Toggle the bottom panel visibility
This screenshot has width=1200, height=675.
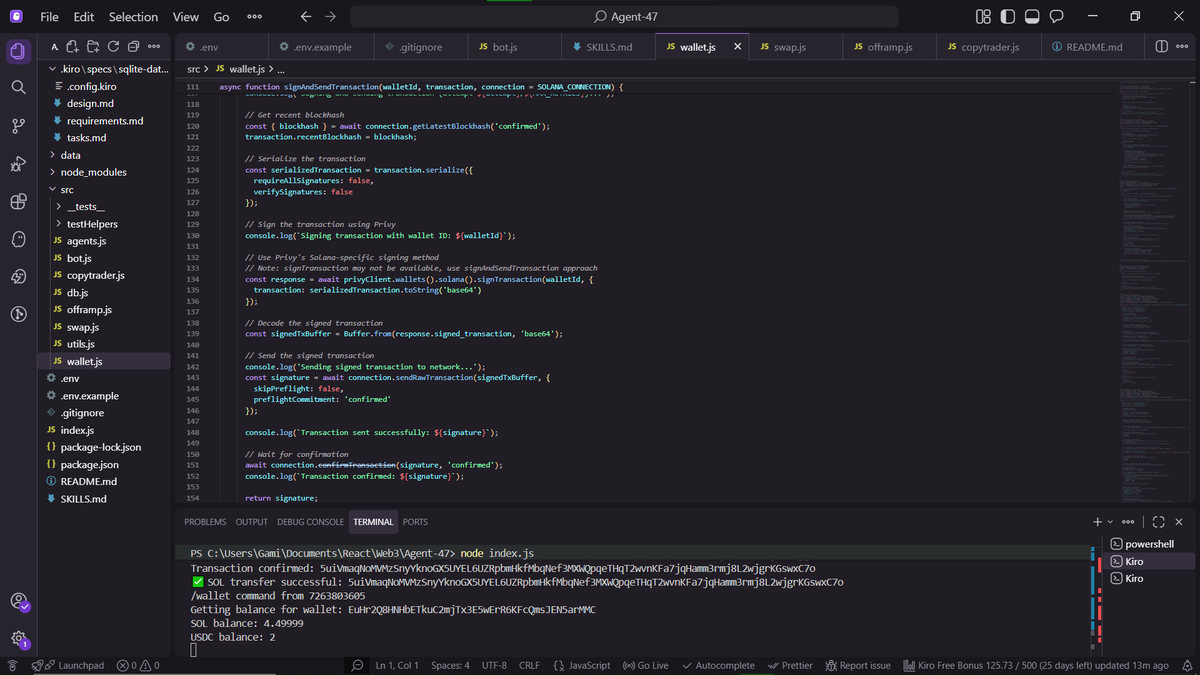(x=1032, y=16)
